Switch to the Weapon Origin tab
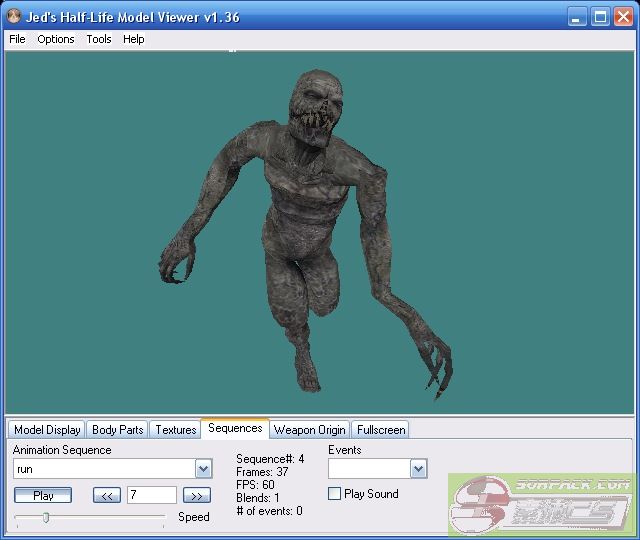Screen dimensions: 640x540 click(309, 430)
